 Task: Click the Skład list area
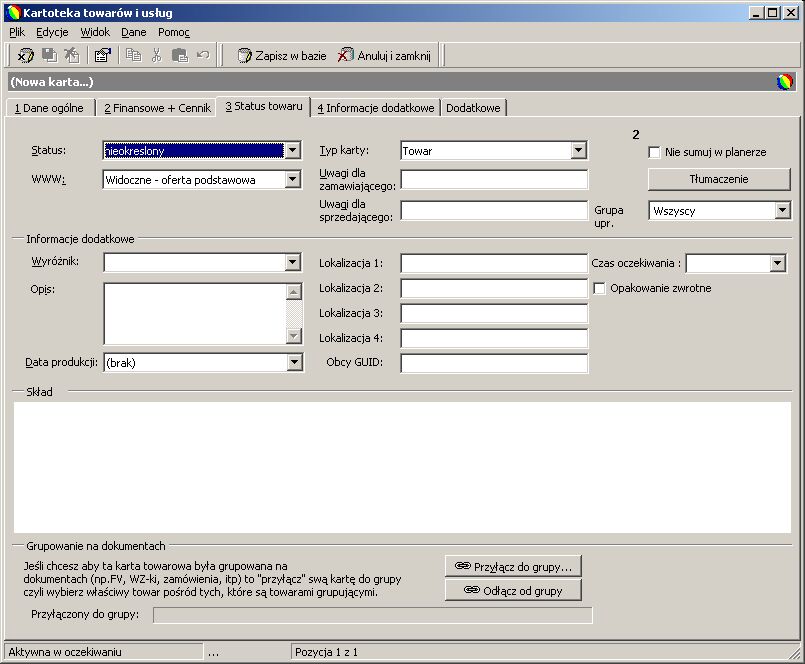pos(402,467)
